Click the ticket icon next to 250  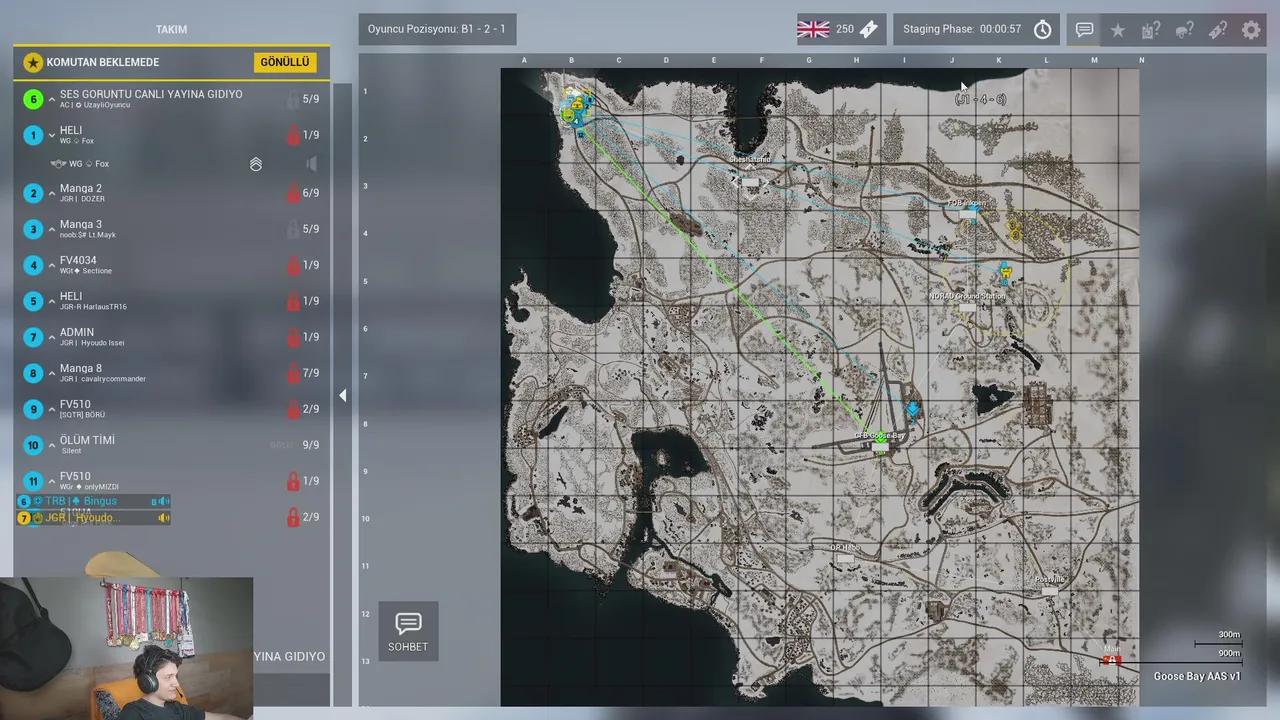[x=868, y=29]
